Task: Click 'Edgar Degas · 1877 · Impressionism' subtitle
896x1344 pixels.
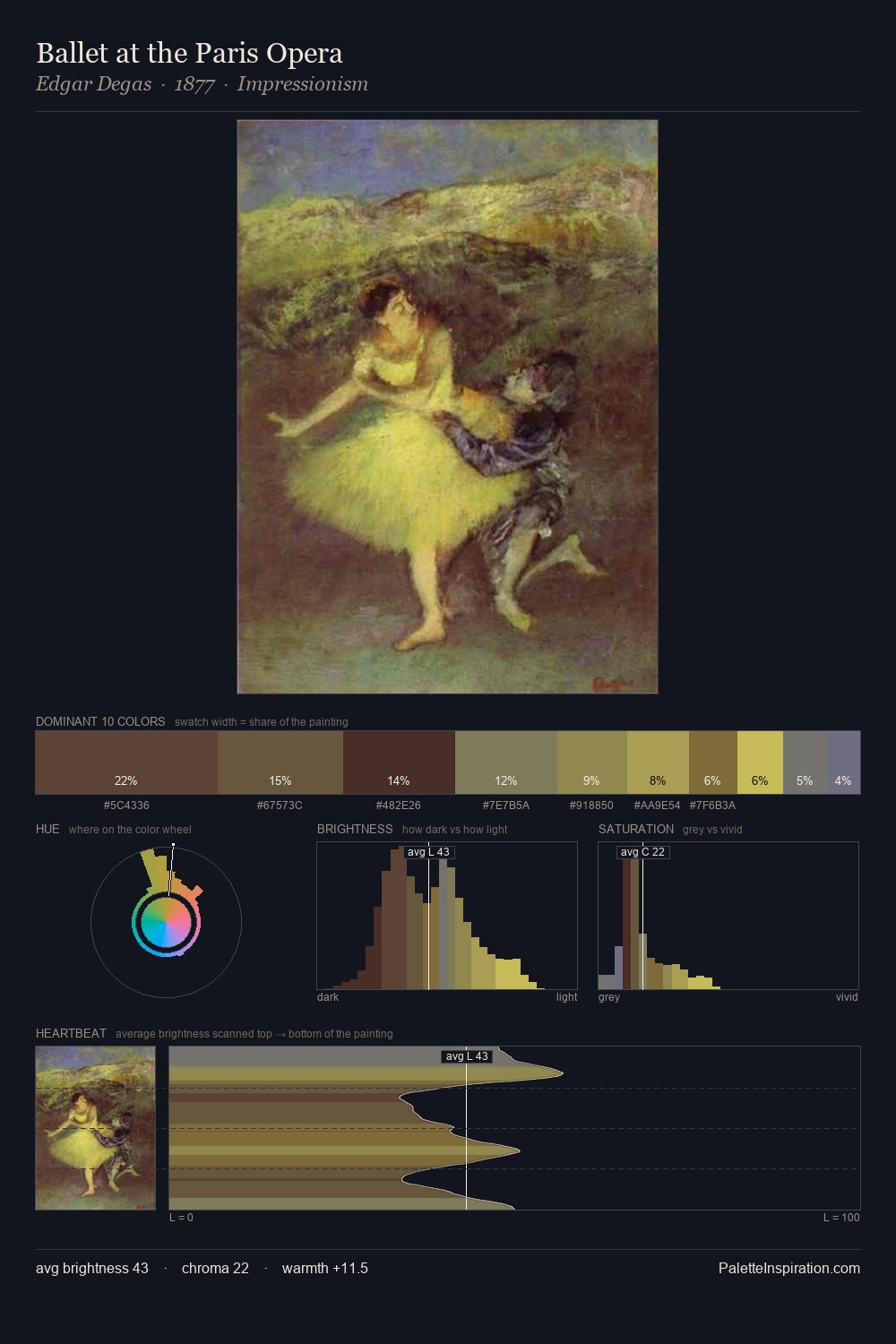Action: click(x=202, y=84)
